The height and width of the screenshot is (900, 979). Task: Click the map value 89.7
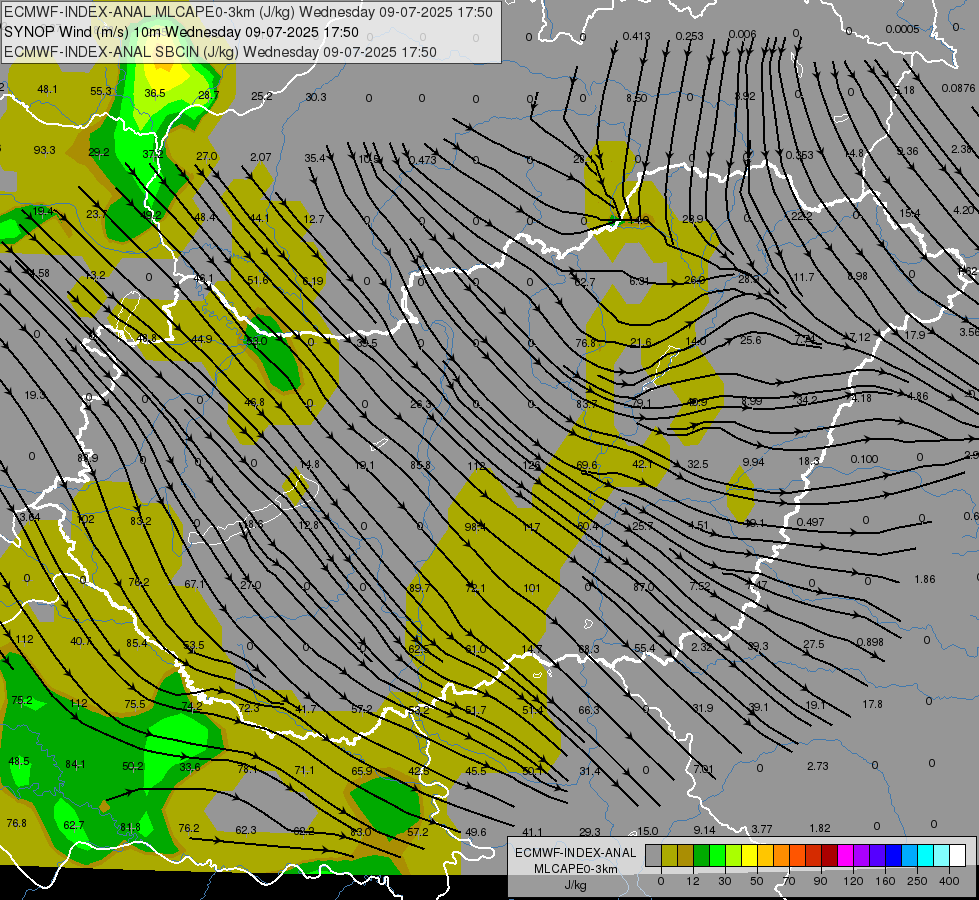point(420,588)
